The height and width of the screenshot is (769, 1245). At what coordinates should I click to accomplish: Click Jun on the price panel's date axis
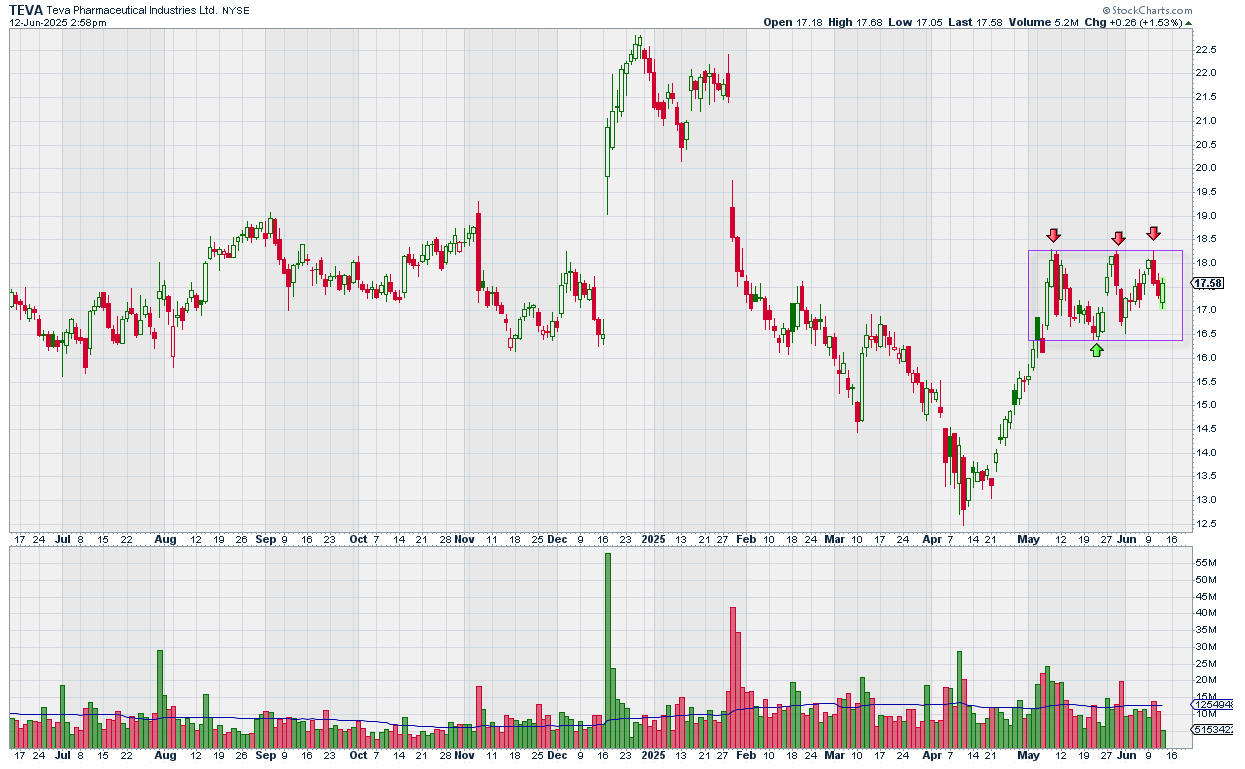(x=1126, y=540)
